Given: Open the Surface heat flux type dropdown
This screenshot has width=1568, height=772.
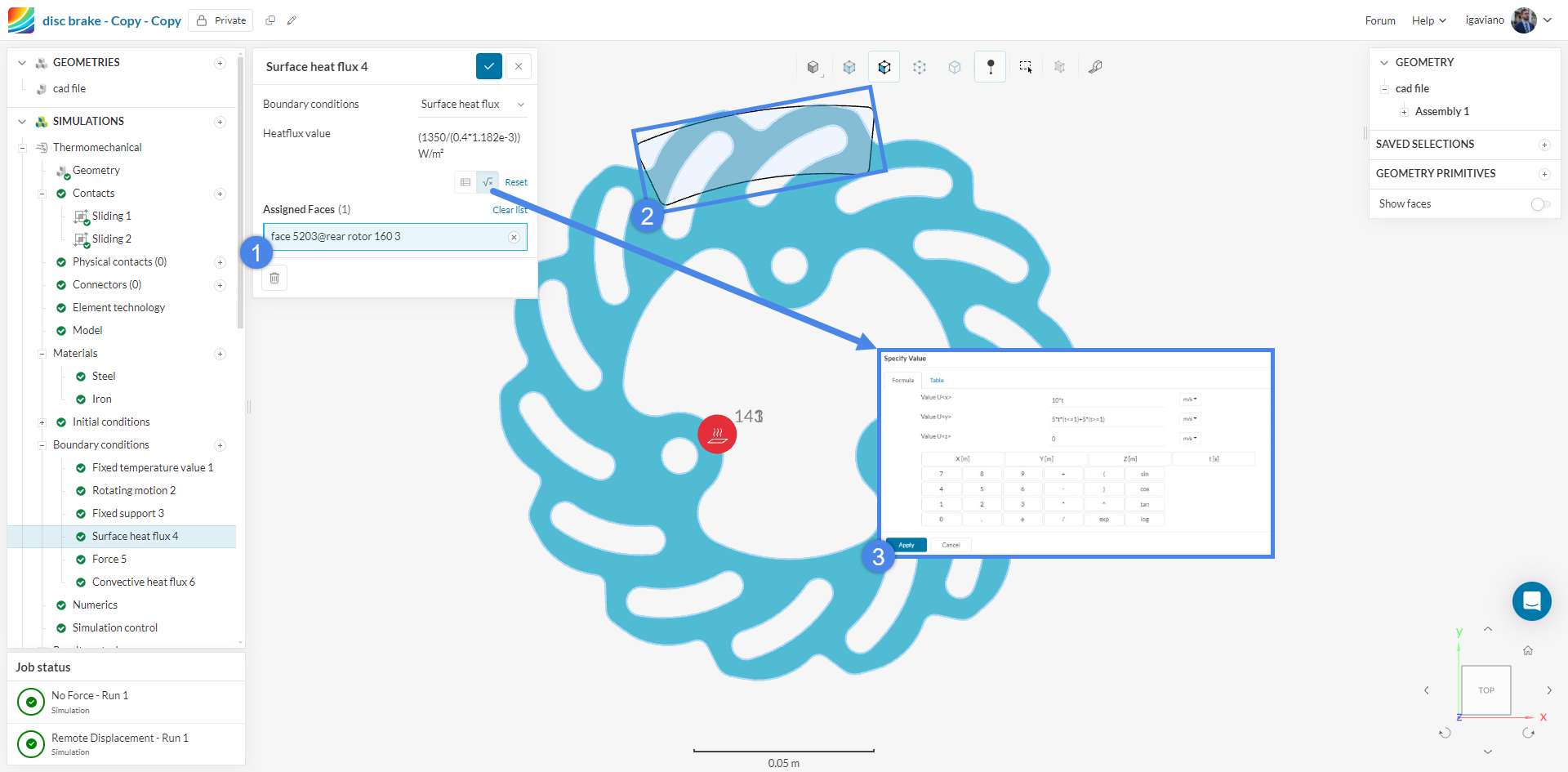Looking at the screenshot, I should [x=473, y=105].
